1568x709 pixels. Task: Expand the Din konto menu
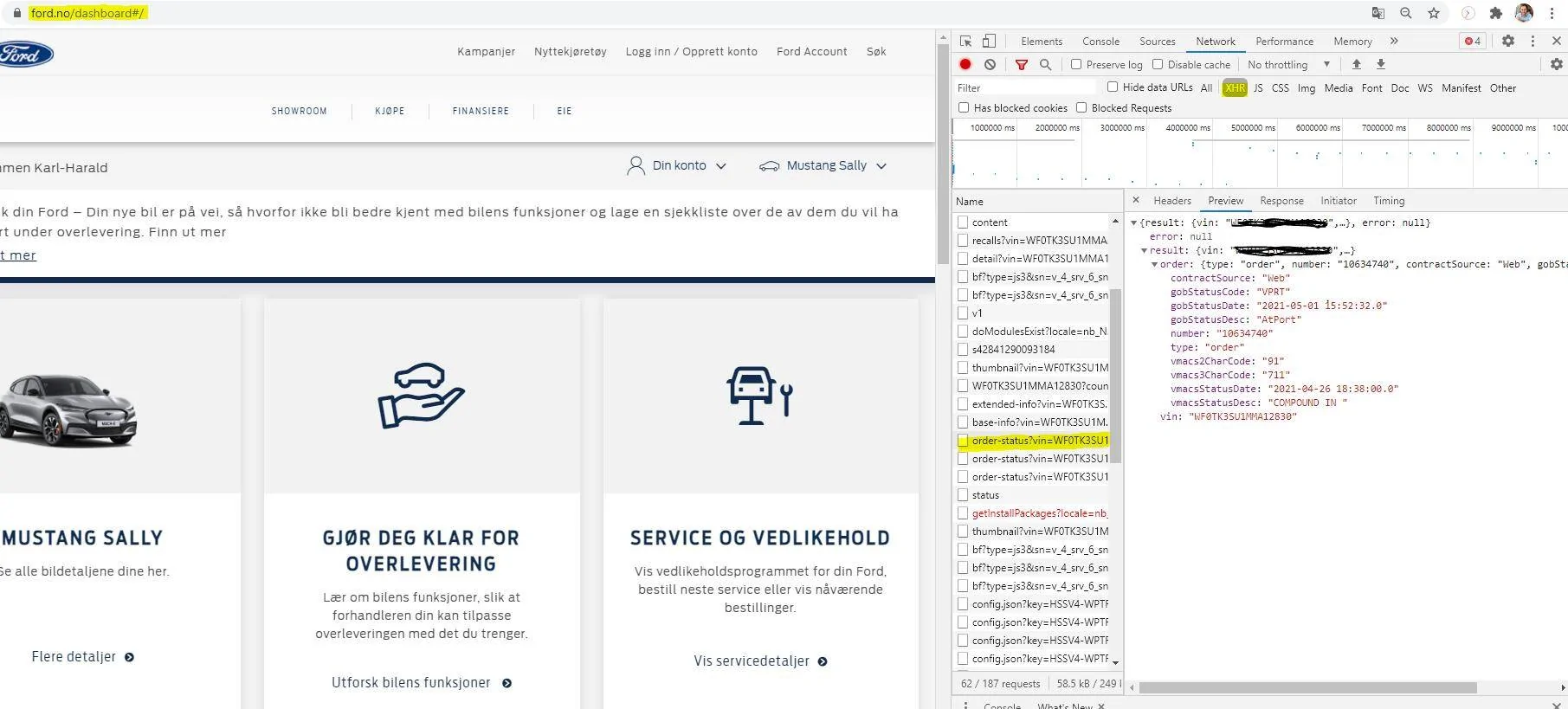click(x=689, y=165)
